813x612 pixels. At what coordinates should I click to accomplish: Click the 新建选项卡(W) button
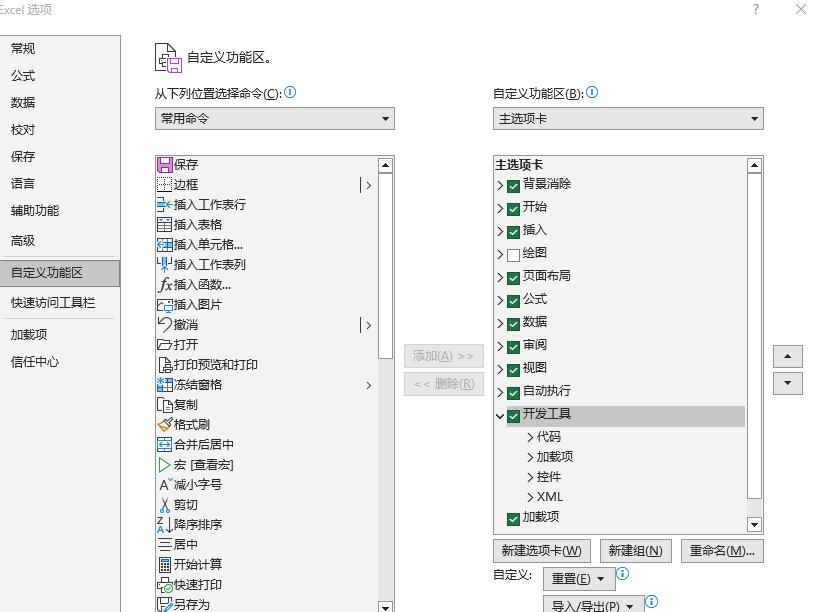click(x=542, y=551)
